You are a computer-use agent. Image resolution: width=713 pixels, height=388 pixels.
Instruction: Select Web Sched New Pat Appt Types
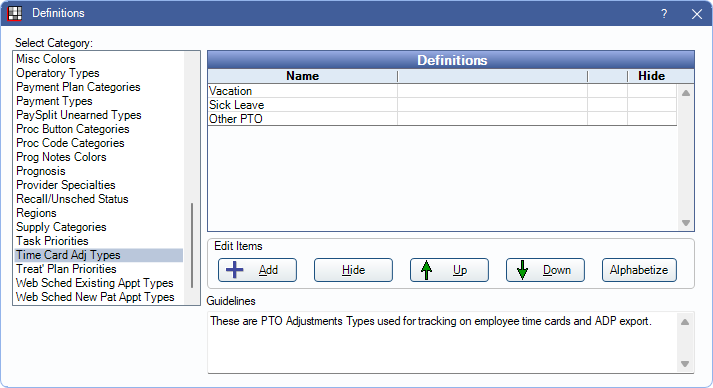[99, 297]
